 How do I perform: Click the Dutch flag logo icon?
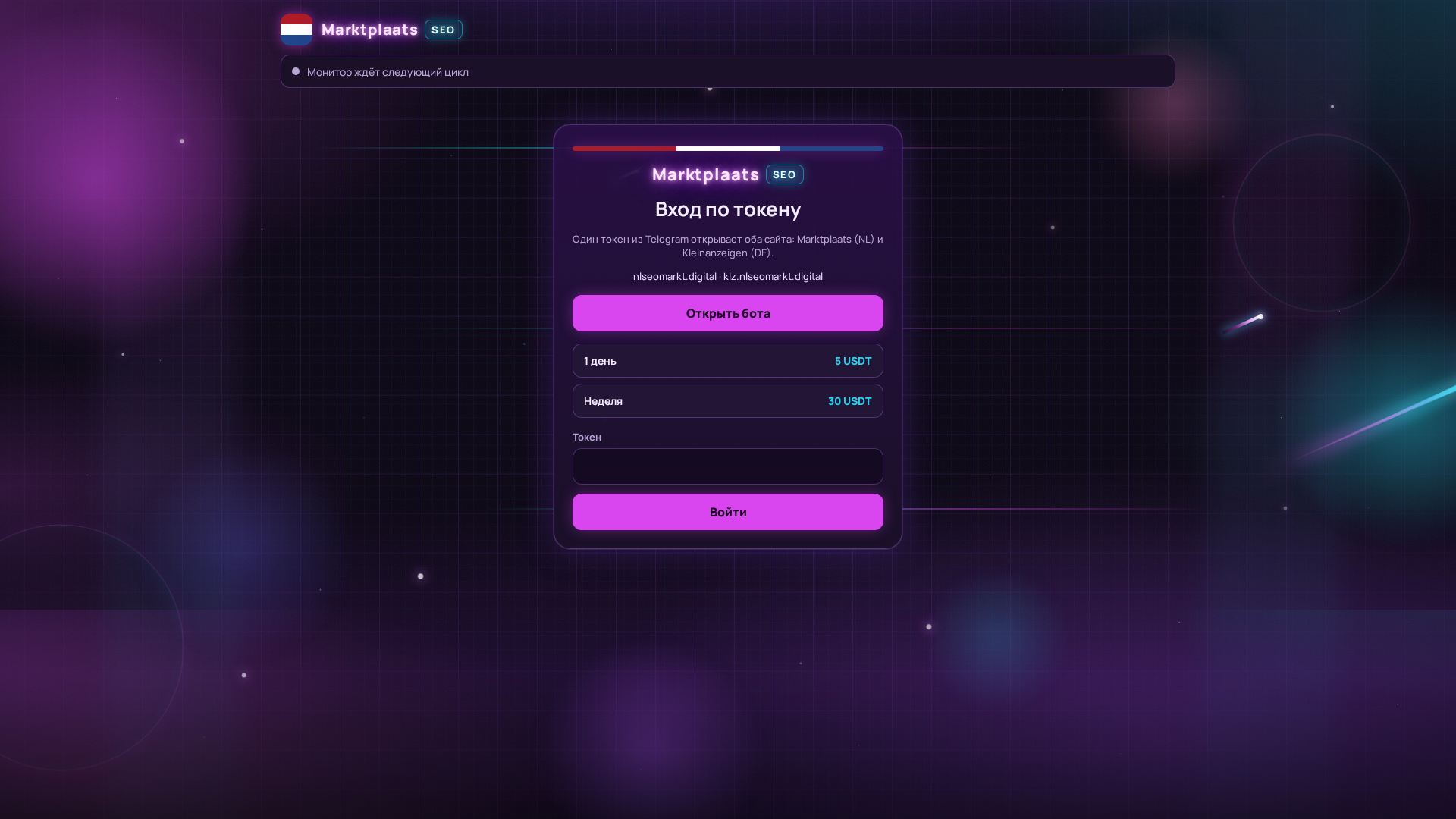coord(297,30)
